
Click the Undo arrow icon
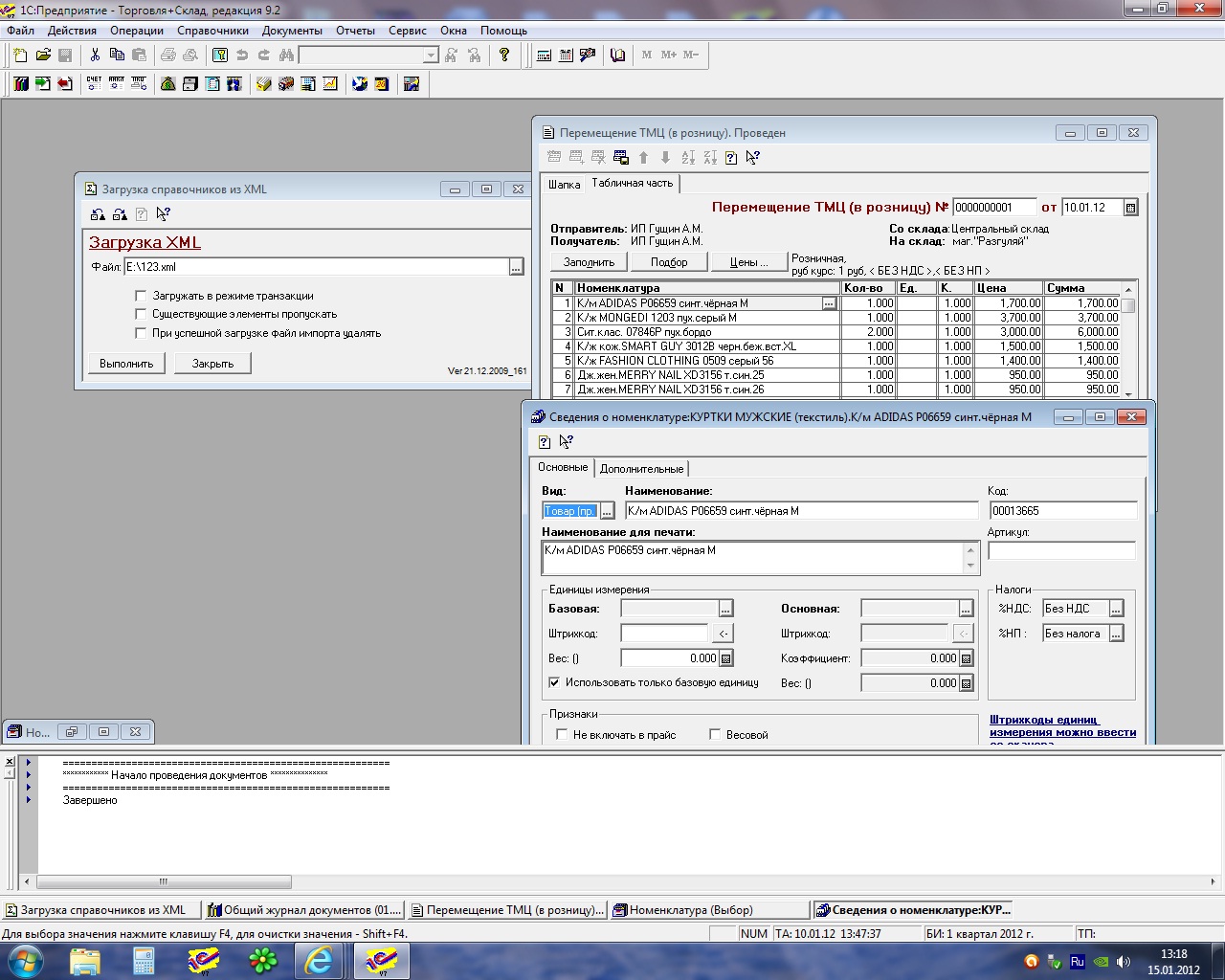click(x=242, y=56)
